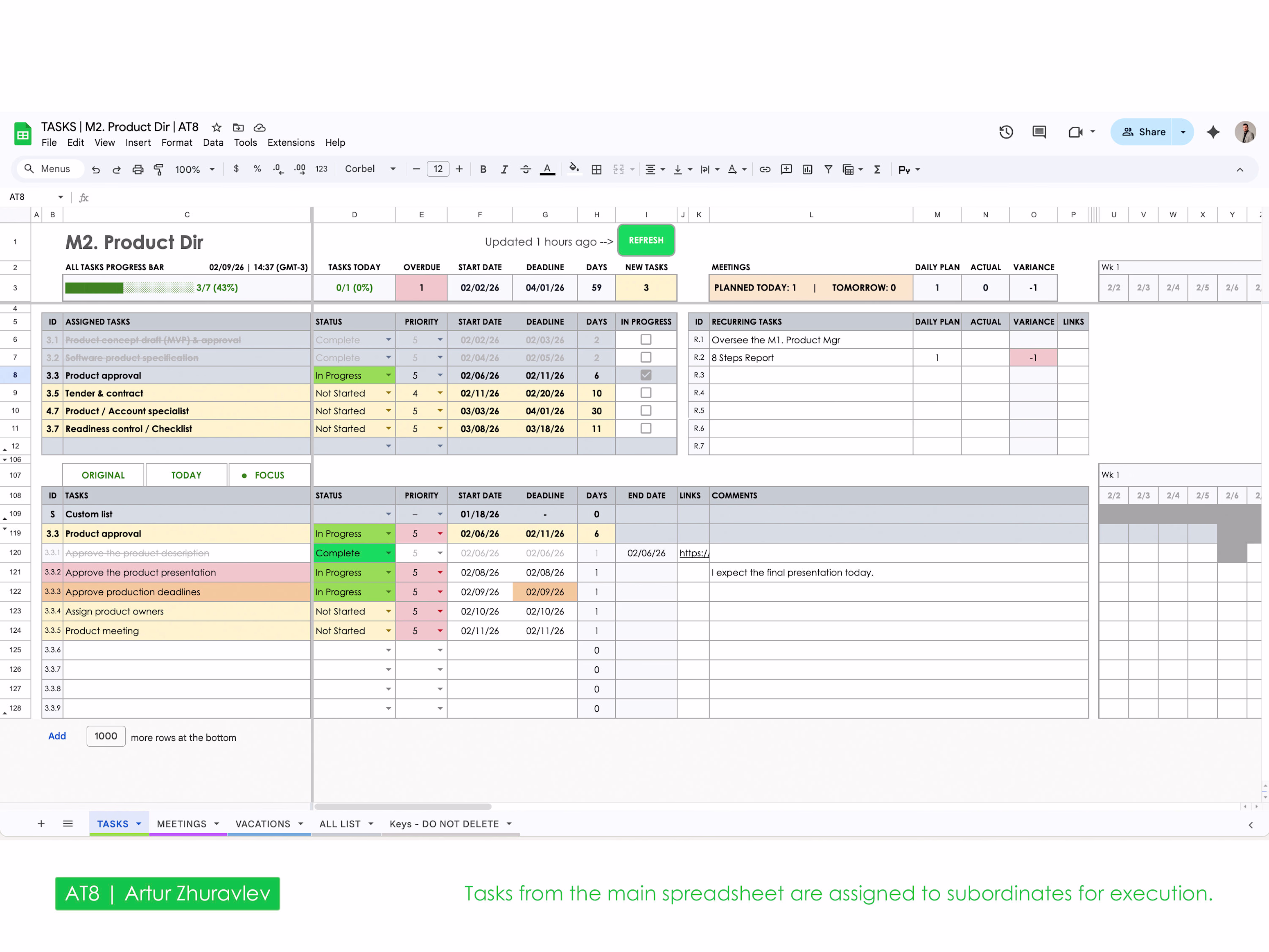Open the Extensions menu
The image size is (1269, 952).
(291, 143)
